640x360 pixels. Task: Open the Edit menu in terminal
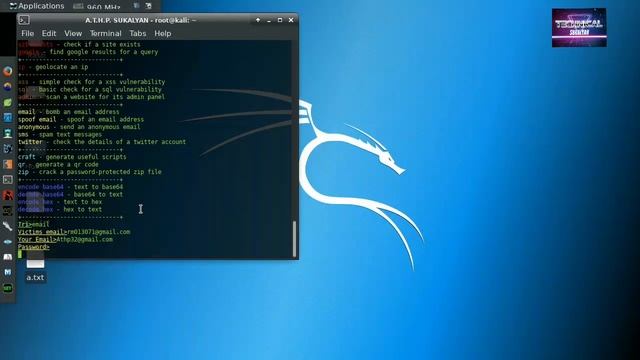tap(49, 33)
